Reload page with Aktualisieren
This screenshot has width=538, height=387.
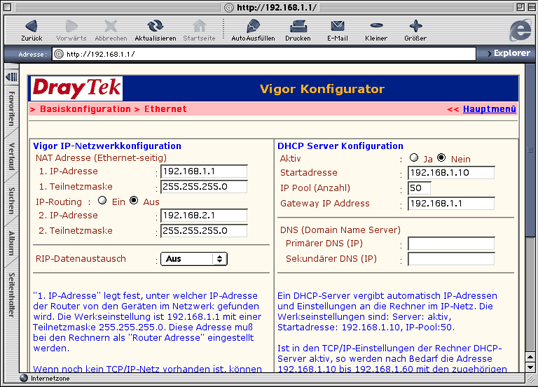click(155, 30)
